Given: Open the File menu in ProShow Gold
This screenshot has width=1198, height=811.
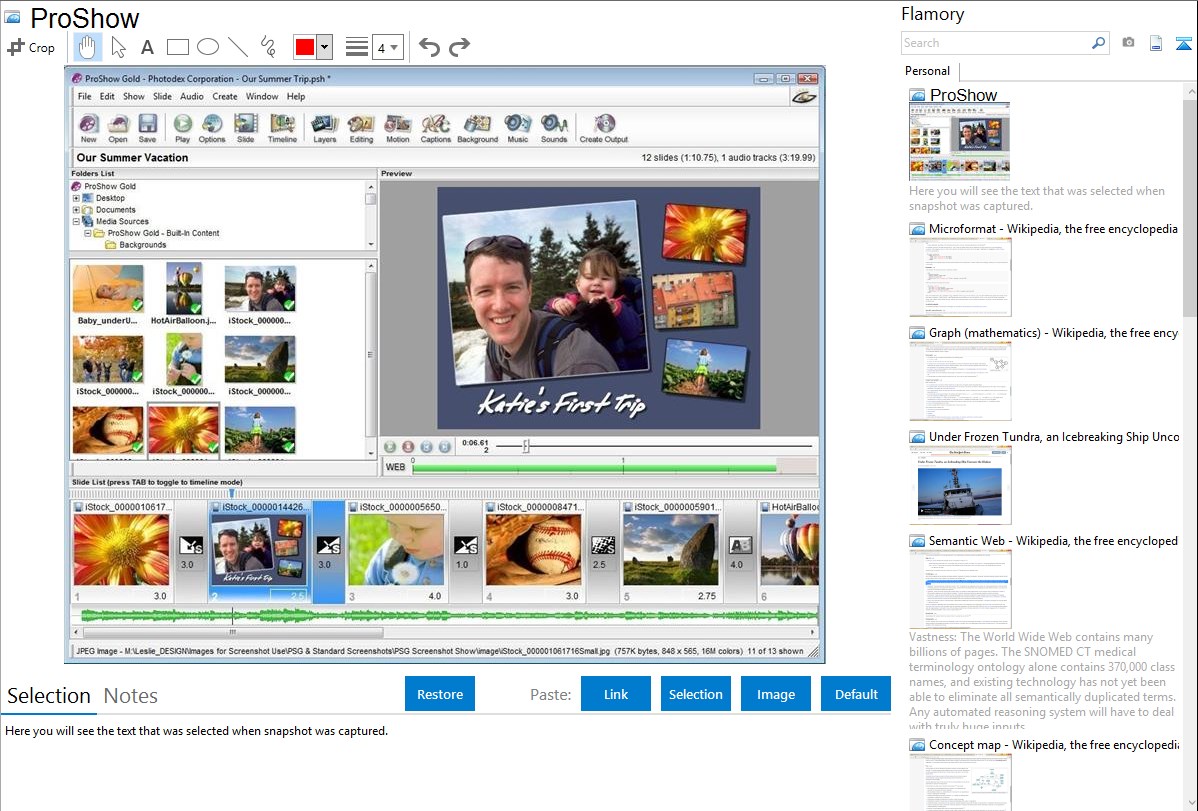Looking at the screenshot, I should (84, 96).
